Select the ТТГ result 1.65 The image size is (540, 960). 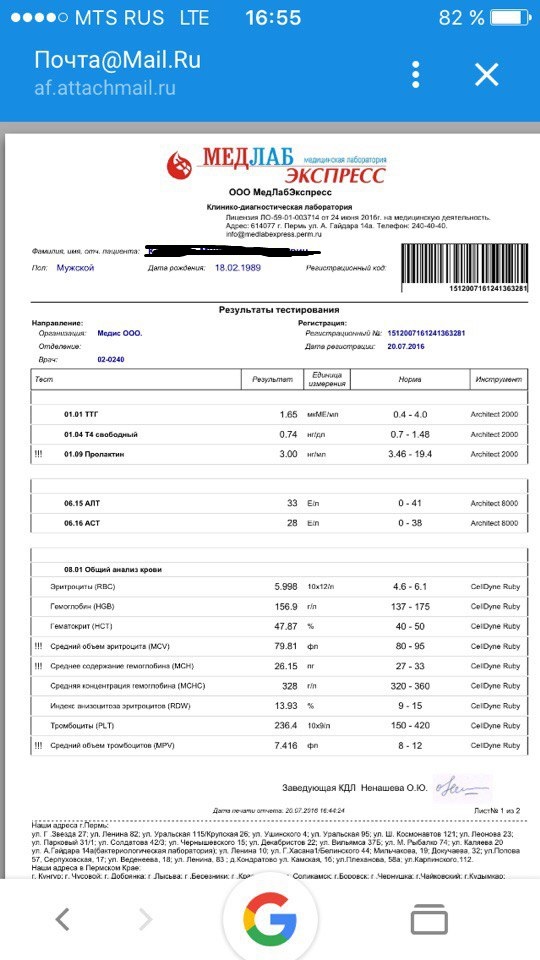click(288, 414)
